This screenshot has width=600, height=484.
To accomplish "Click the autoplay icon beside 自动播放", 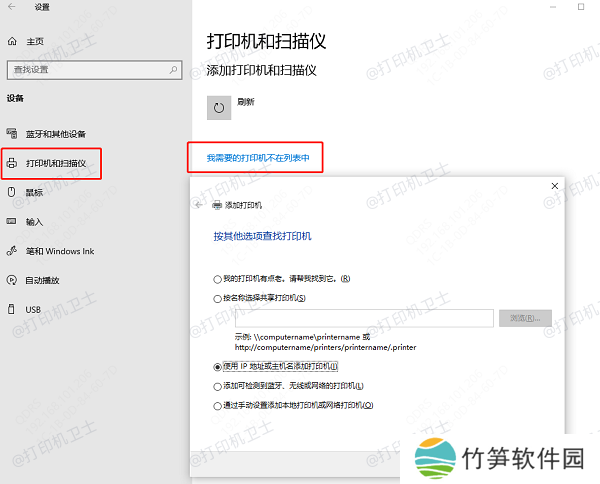I will [x=12, y=280].
